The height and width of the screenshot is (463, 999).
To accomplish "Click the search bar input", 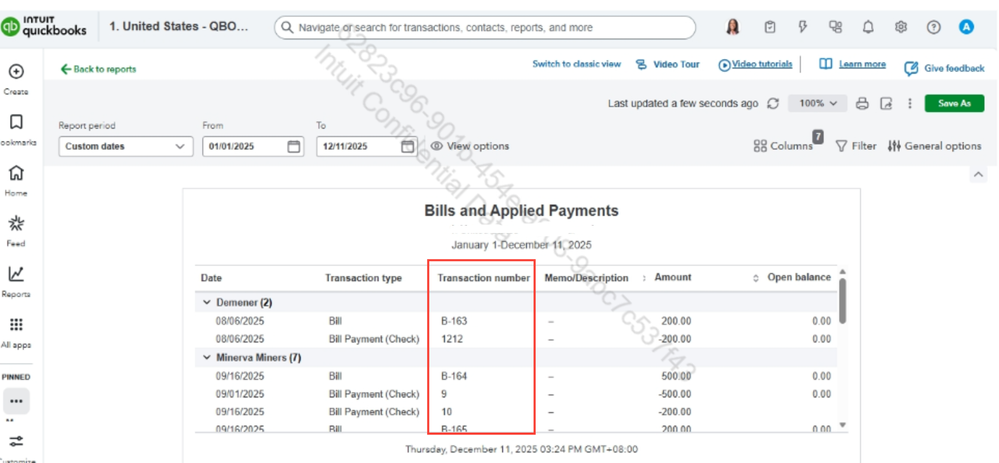I will pos(485,27).
